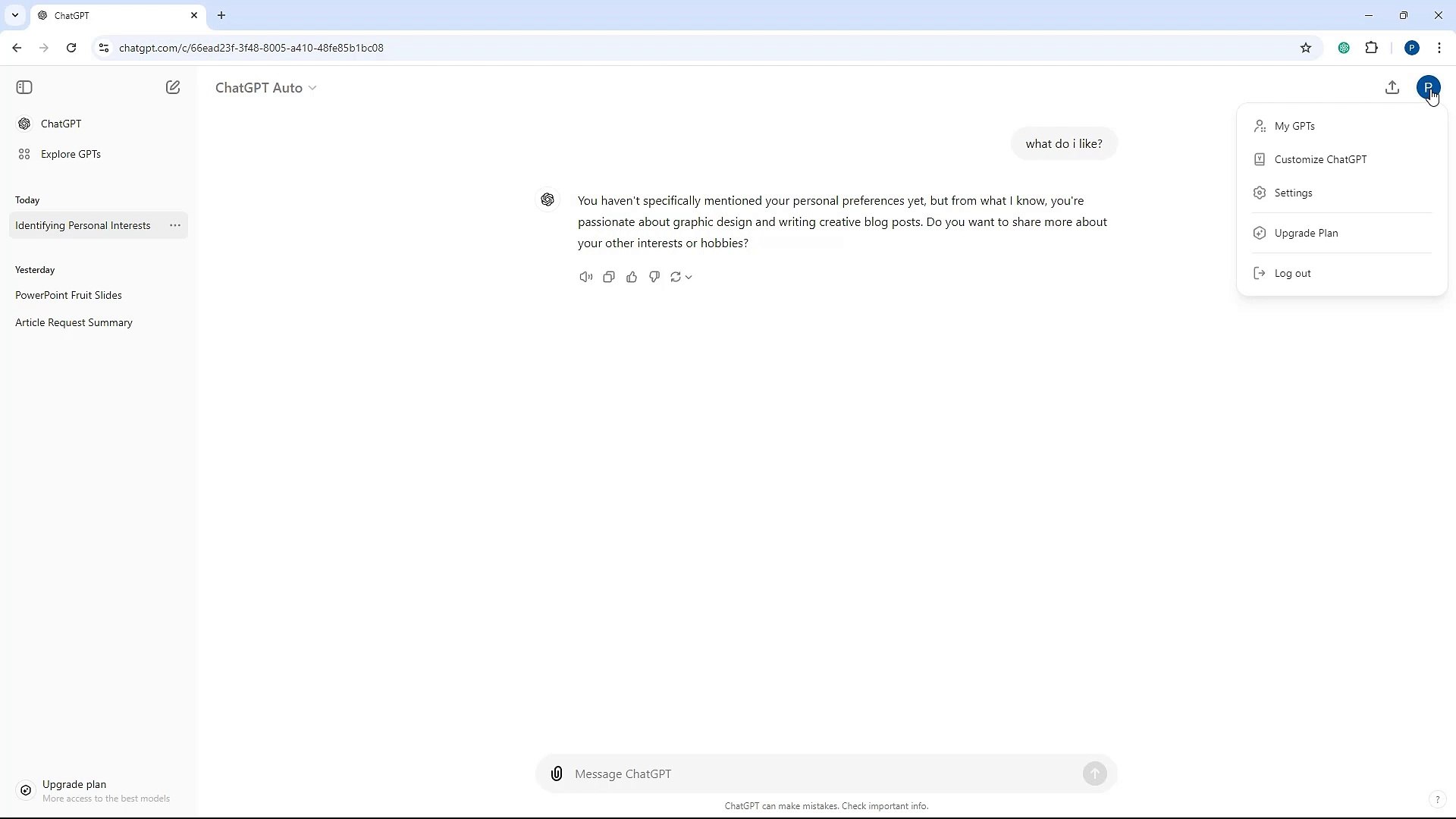
Task: Open the profile avatar menu
Action: click(x=1429, y=87)
